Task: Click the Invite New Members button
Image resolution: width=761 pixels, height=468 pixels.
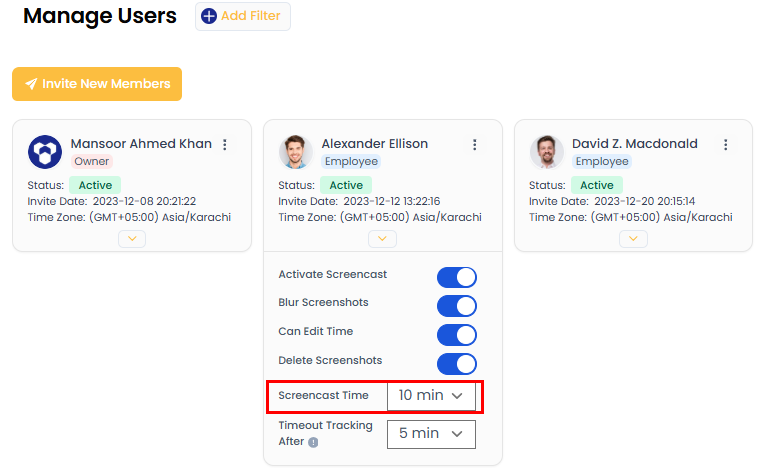Action: tap(97, 84)
